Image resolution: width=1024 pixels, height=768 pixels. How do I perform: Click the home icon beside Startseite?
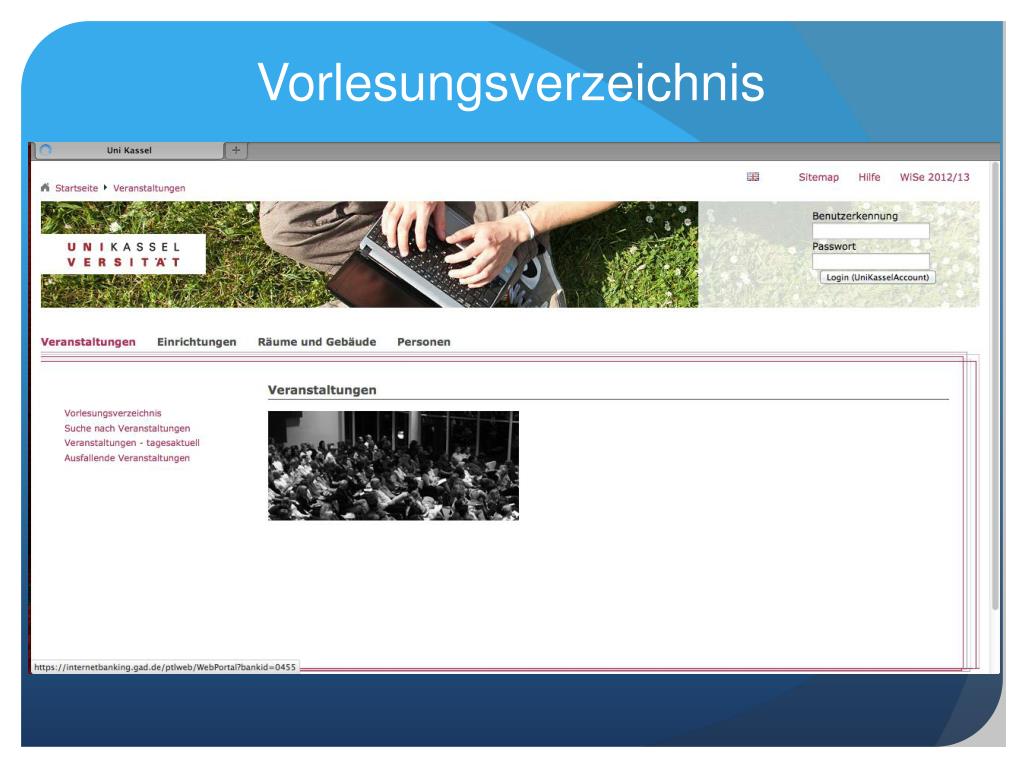tap(45, 187)
